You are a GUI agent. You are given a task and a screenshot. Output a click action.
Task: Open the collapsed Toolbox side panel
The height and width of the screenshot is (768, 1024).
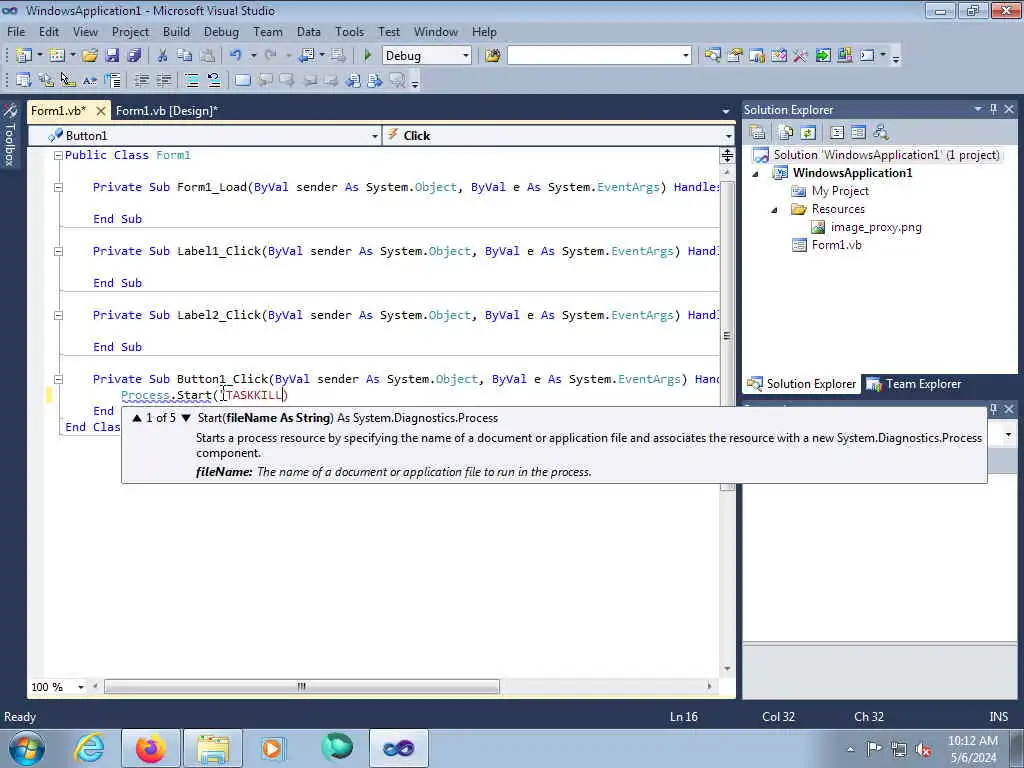click(10, 135)
